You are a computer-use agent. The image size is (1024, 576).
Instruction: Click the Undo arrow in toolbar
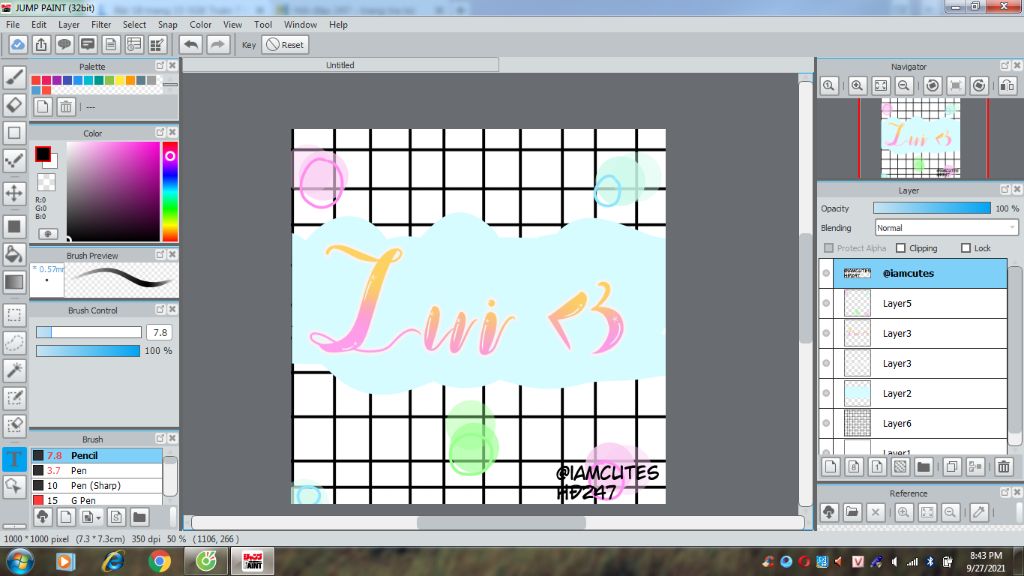click(x=191, y=44)
